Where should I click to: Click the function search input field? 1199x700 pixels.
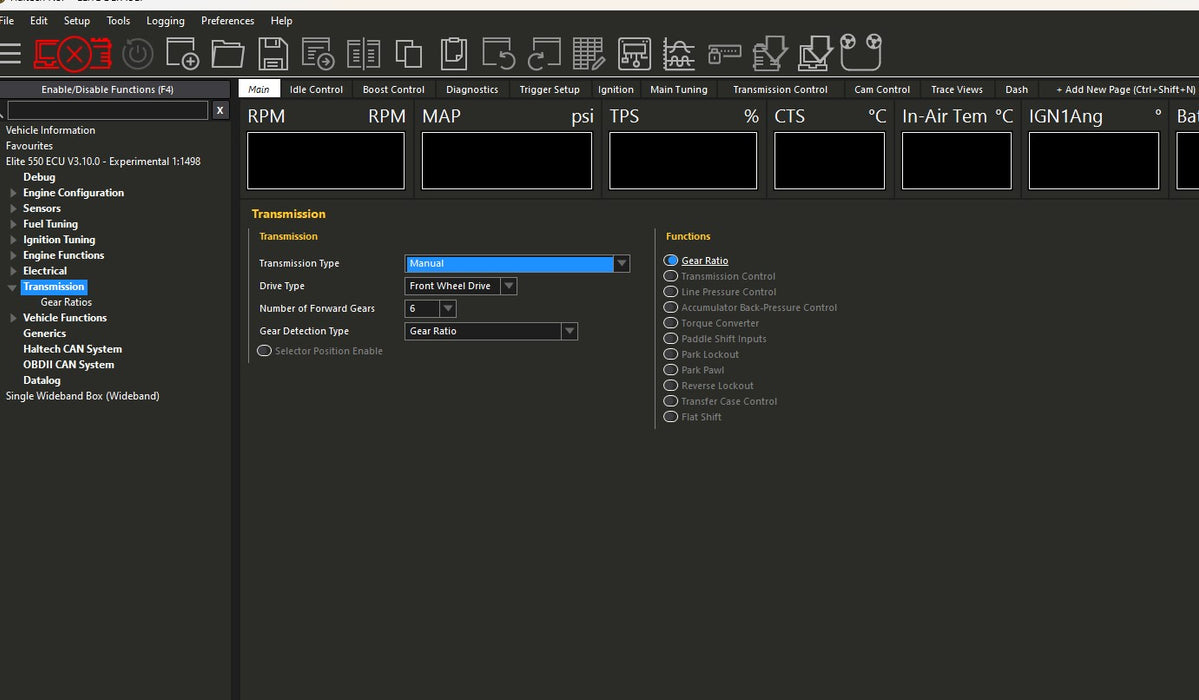coord(107,110)
